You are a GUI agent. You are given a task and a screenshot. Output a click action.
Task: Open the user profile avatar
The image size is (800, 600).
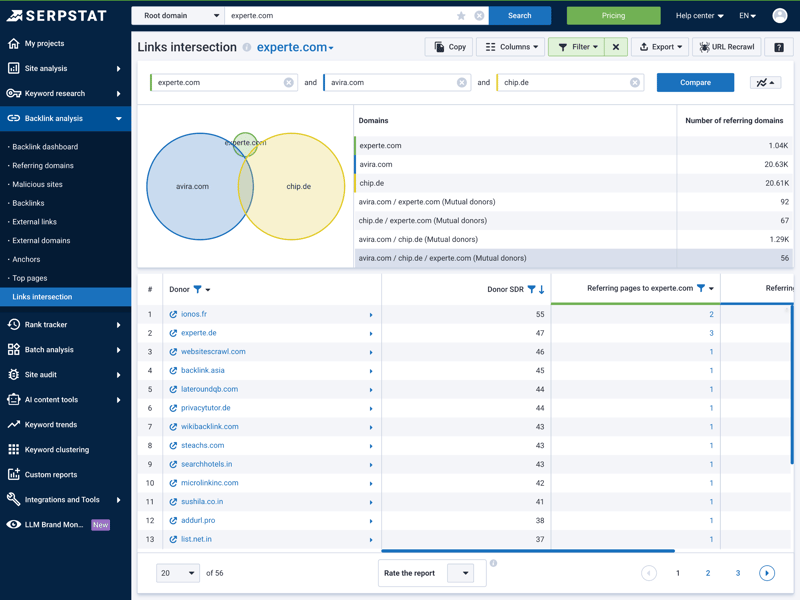[x=780, y=16]
